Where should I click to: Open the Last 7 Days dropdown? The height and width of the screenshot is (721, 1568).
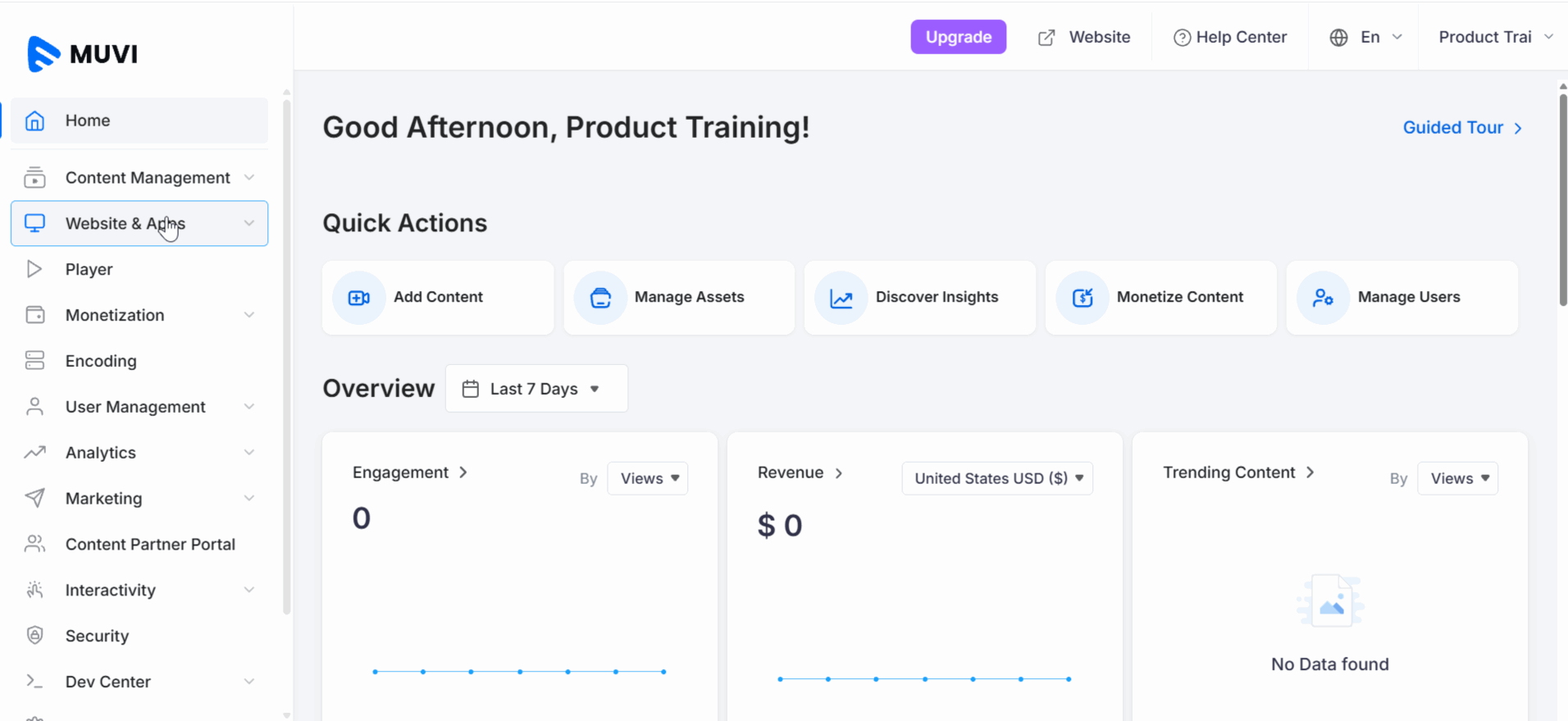(536, 389)
